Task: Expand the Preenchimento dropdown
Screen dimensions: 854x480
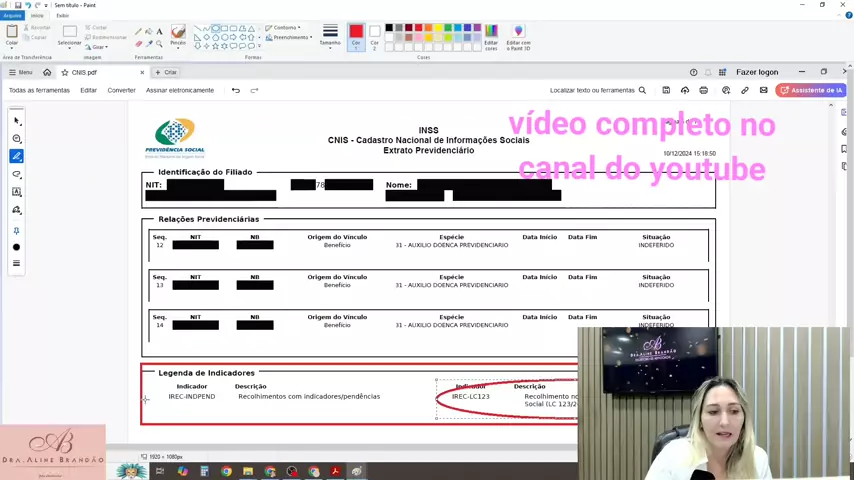Action: (x=290, y=37)
